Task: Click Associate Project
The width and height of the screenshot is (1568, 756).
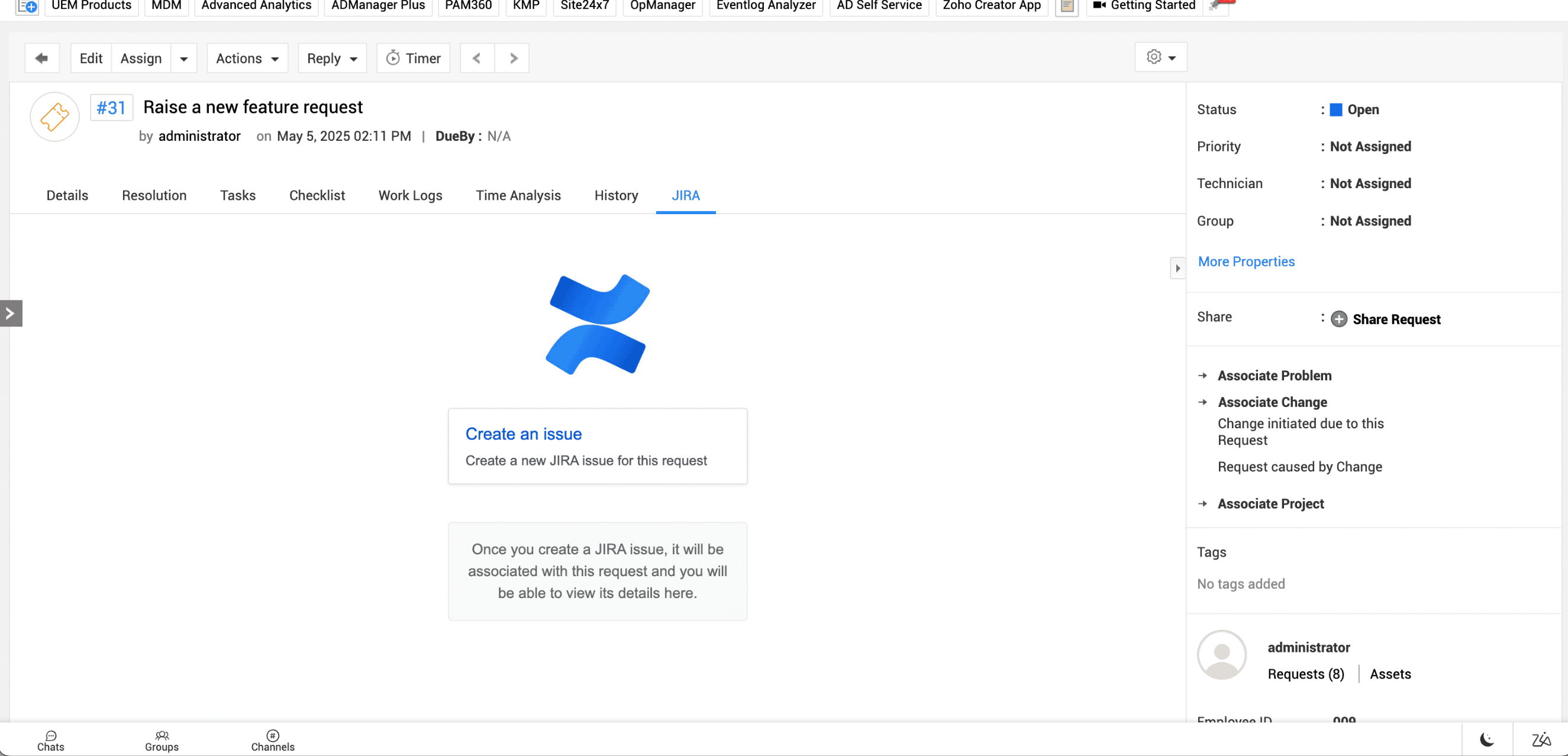Action: point(1271,504)
